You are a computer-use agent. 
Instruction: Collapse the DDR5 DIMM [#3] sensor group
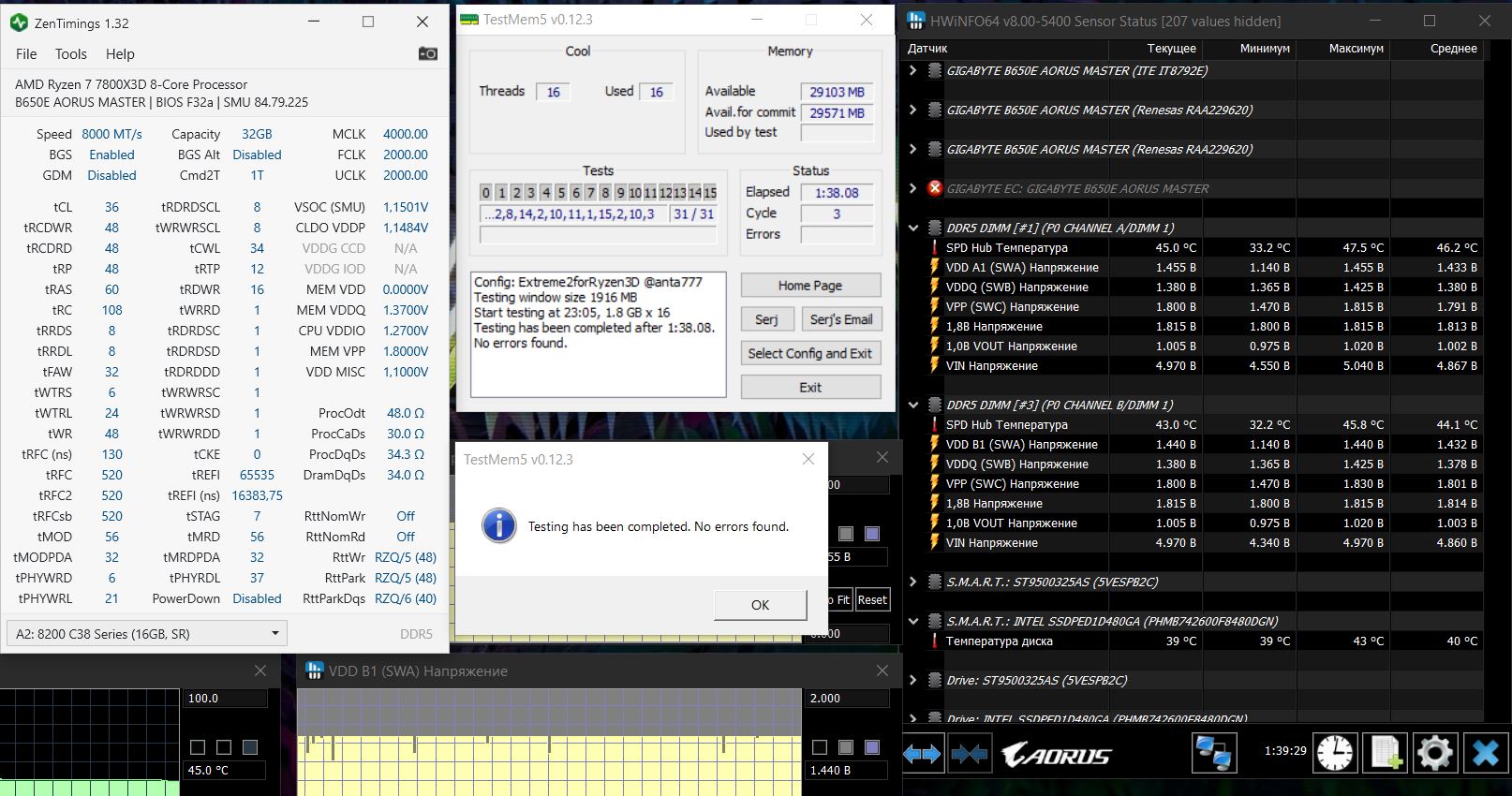point(913,405)
